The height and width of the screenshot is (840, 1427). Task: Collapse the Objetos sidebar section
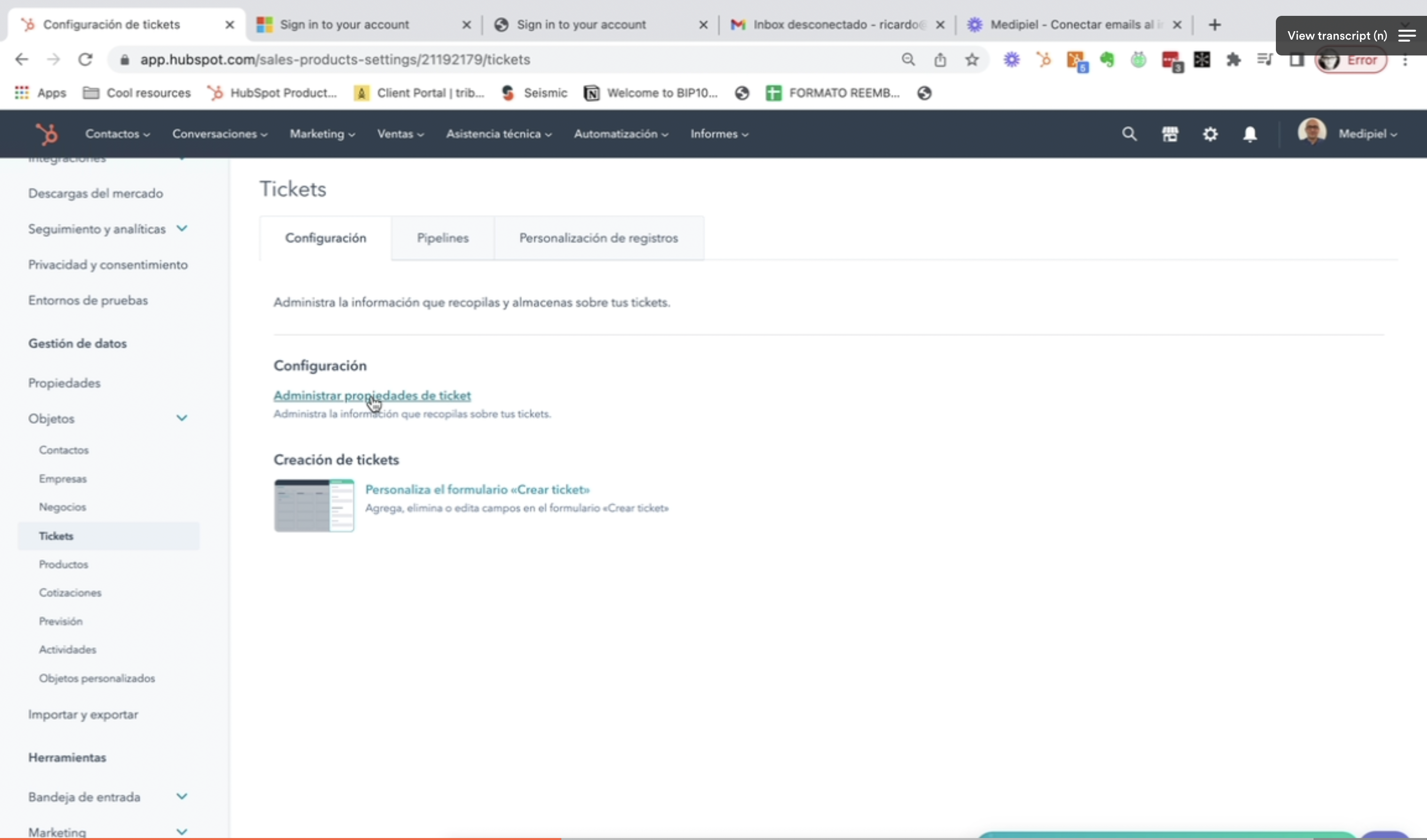click(x=182, y=419)
